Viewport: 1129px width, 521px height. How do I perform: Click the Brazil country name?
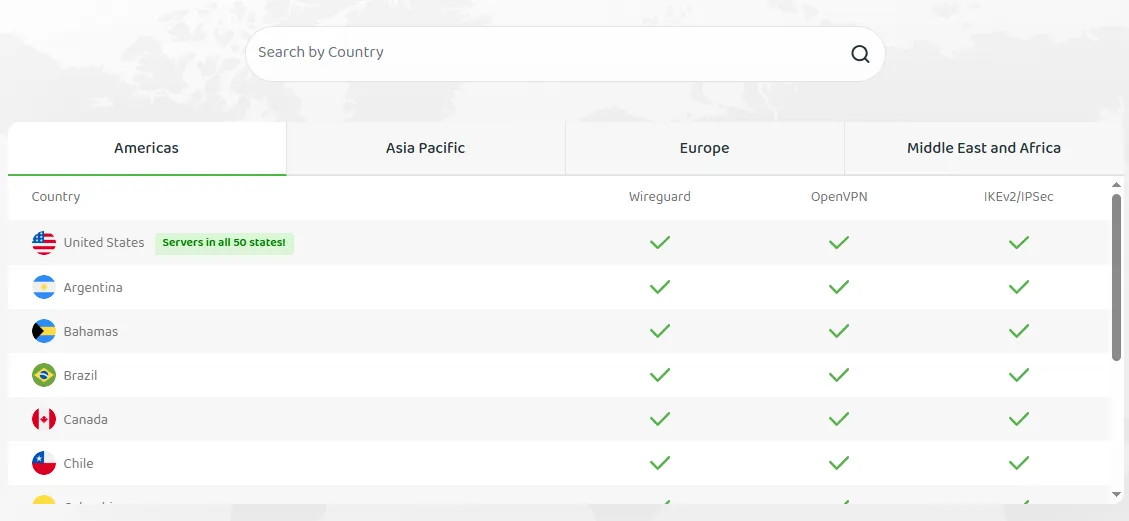point(80,376)
